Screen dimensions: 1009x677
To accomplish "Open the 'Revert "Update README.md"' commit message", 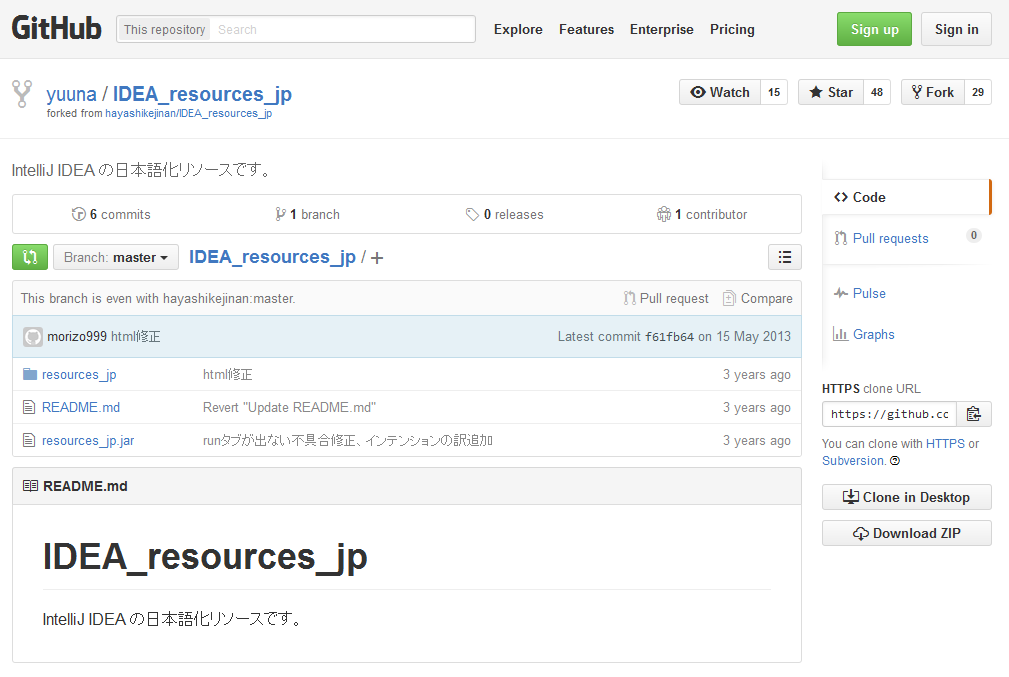I will click(290, 407).
